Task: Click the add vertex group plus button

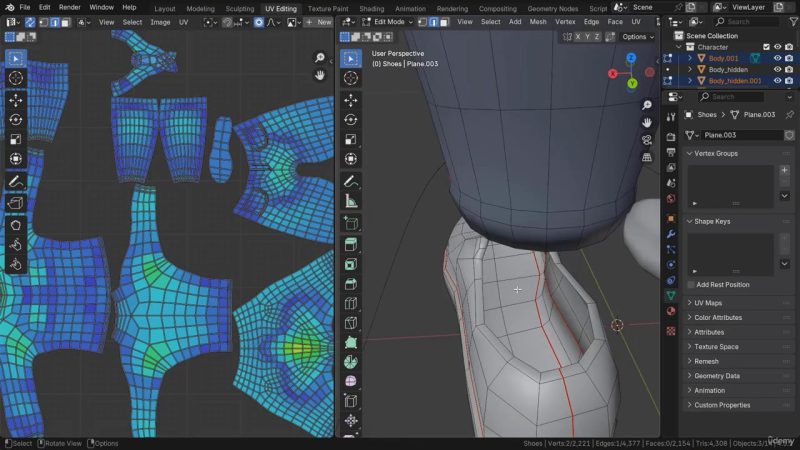Action: (x=784, y=171)
